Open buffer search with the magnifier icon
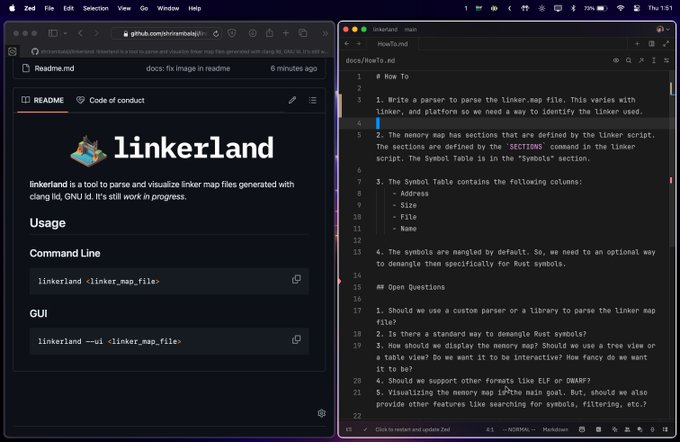 point(628,60)
